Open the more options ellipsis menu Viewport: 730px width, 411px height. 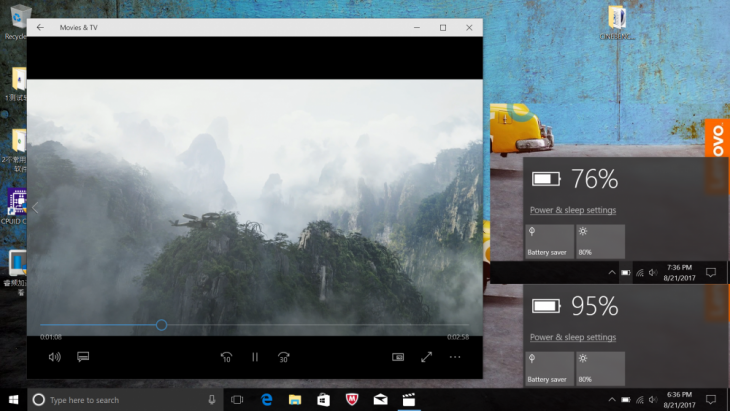tap(455, 357)
